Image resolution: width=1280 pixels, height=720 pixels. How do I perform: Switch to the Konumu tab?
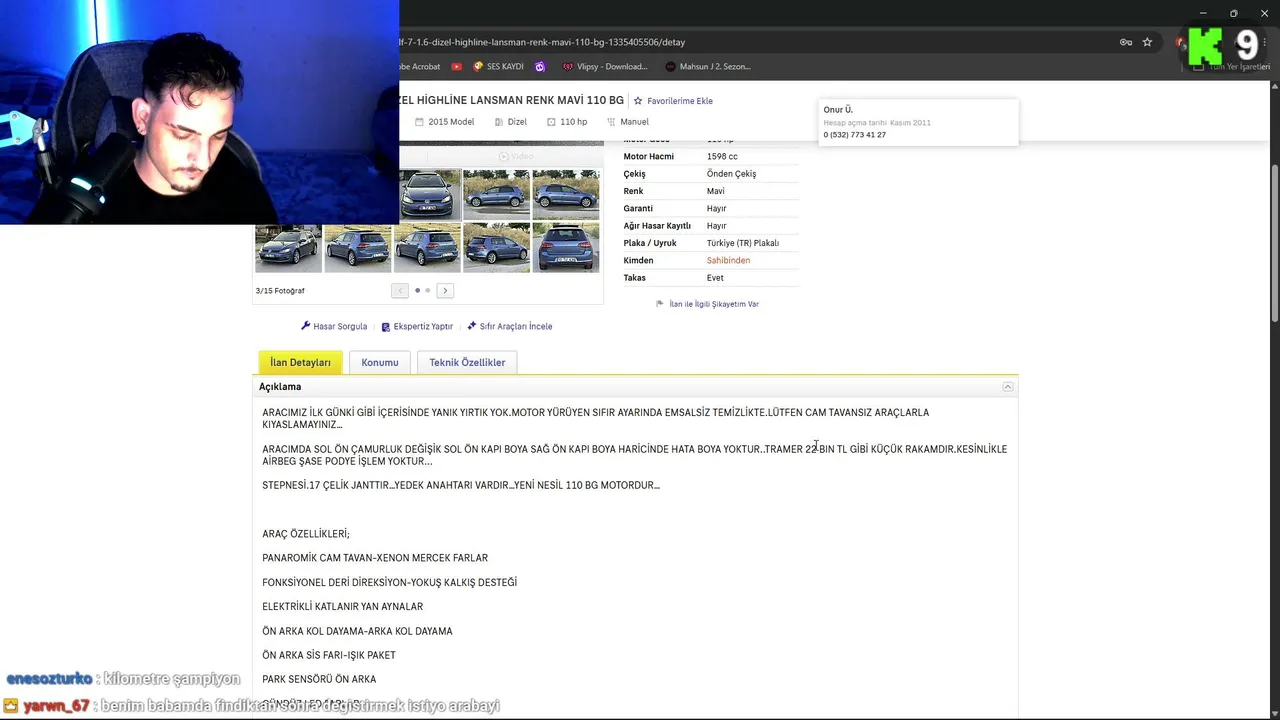pyautogui.click(x=380, y=362)
